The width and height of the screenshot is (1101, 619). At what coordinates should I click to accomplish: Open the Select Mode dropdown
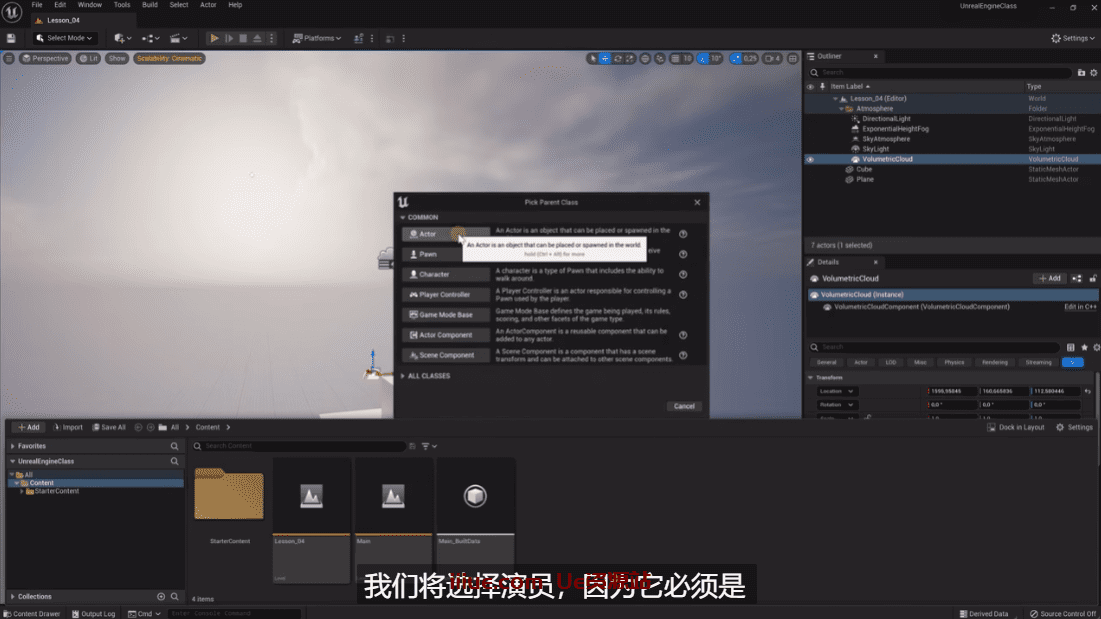[65, 38]
